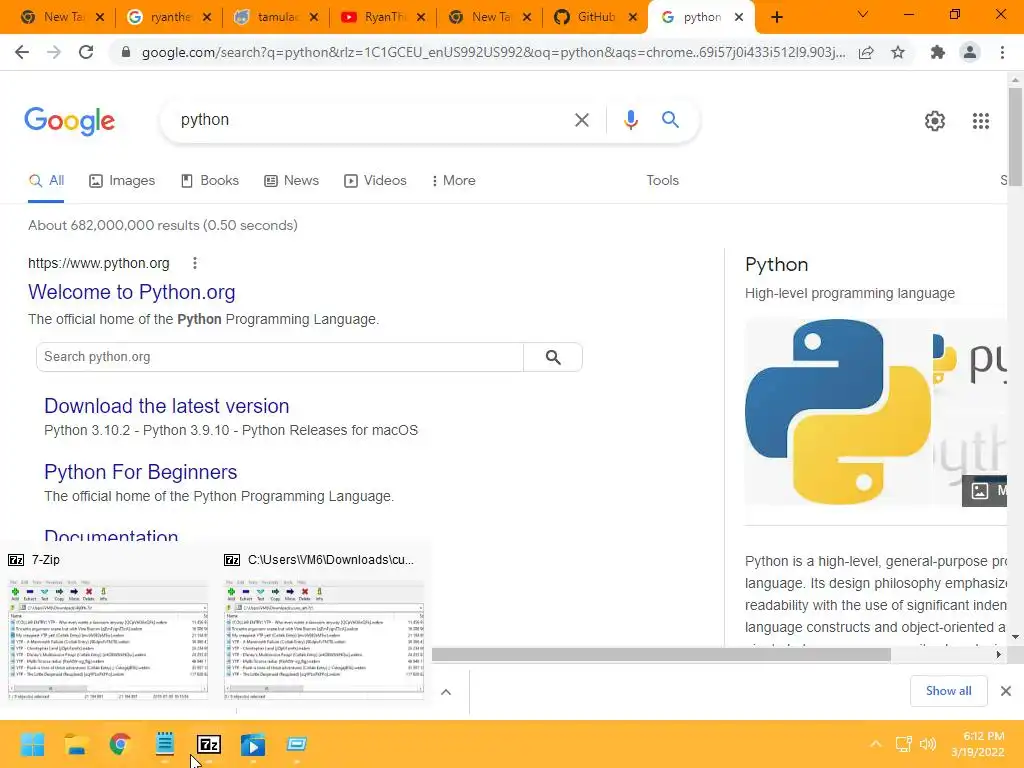Start voice search with microphone
Image resolution: width=1024 pixels, height=768 pixels.
[x=630, y=120]
